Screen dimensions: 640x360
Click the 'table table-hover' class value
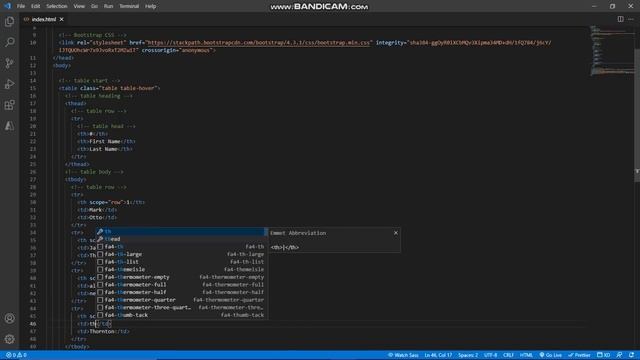127,88
